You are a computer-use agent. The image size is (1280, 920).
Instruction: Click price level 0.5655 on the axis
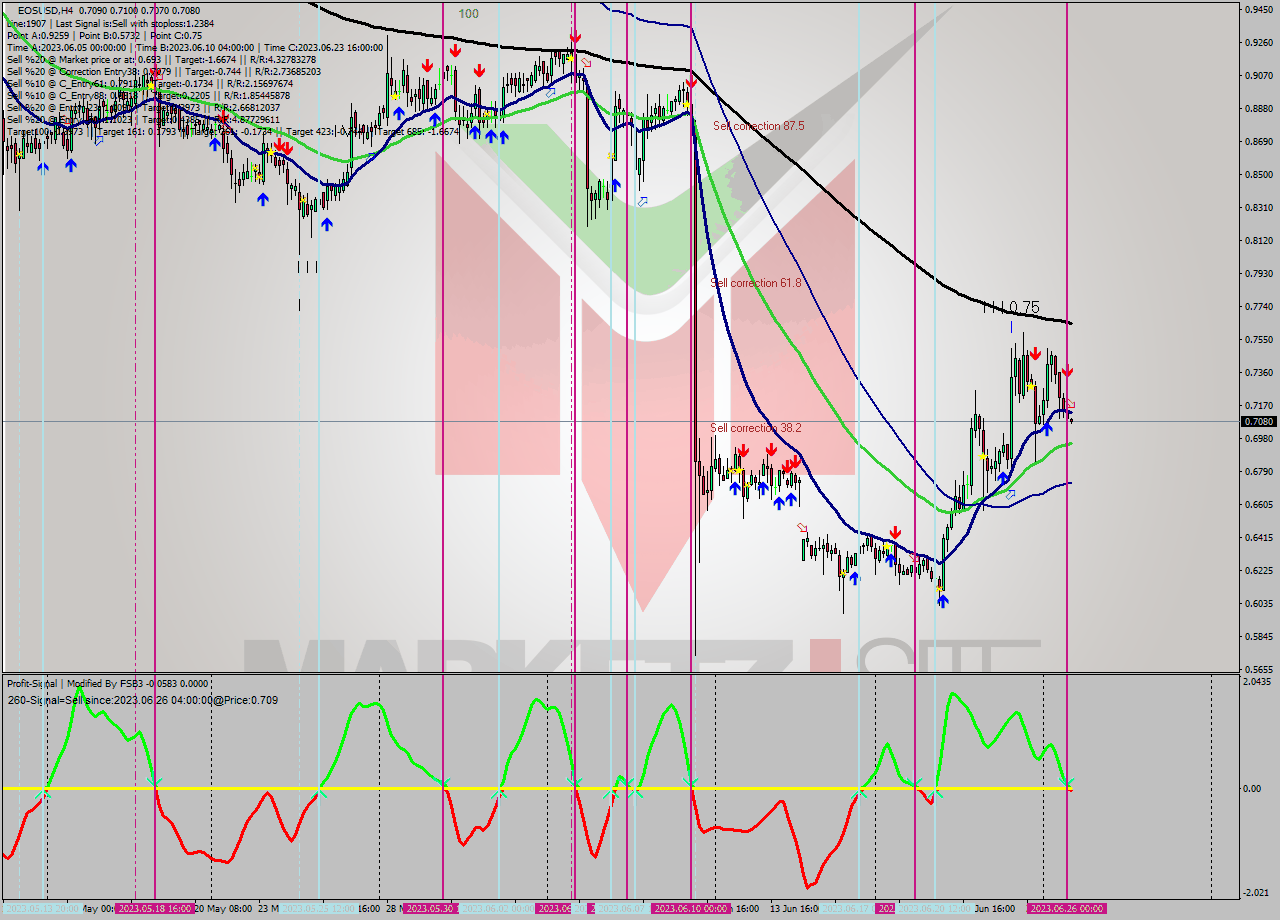point(1258,670)
